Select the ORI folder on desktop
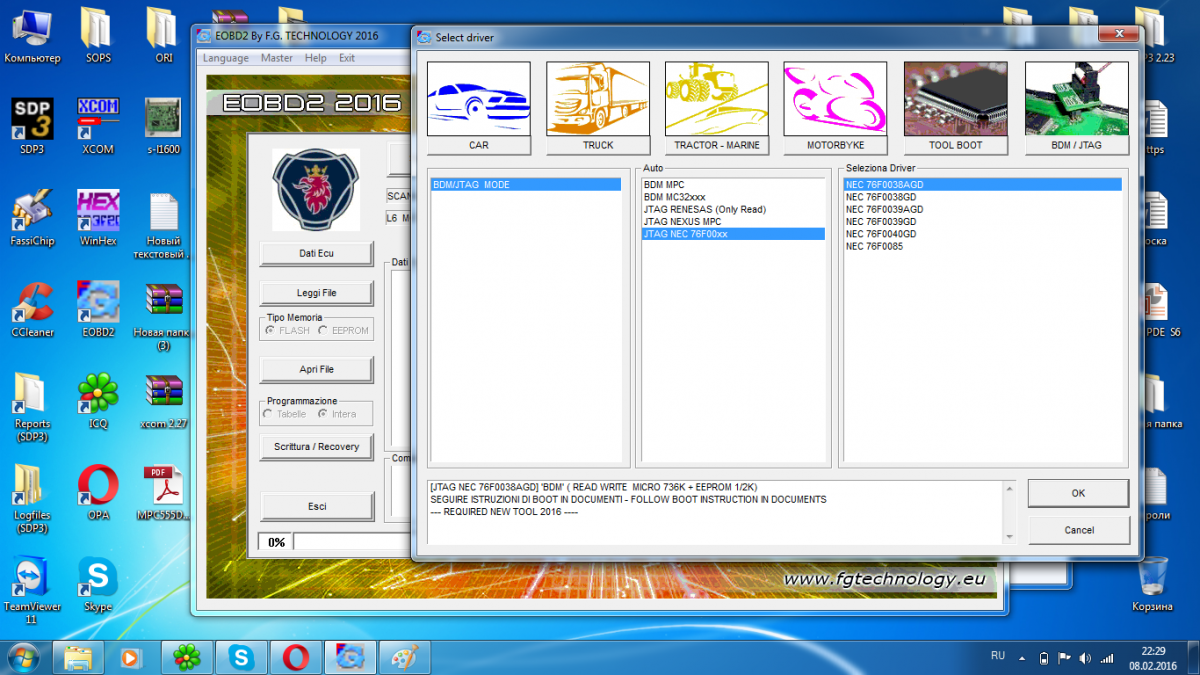The height and width of the screenshot is (675, 1200). click(164, 35)
